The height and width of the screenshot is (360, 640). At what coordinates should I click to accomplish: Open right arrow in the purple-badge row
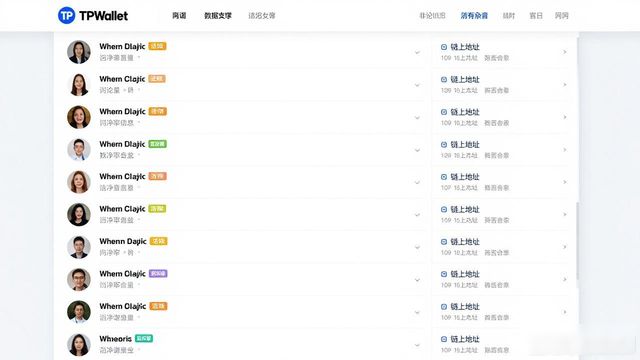coord(565,280)
